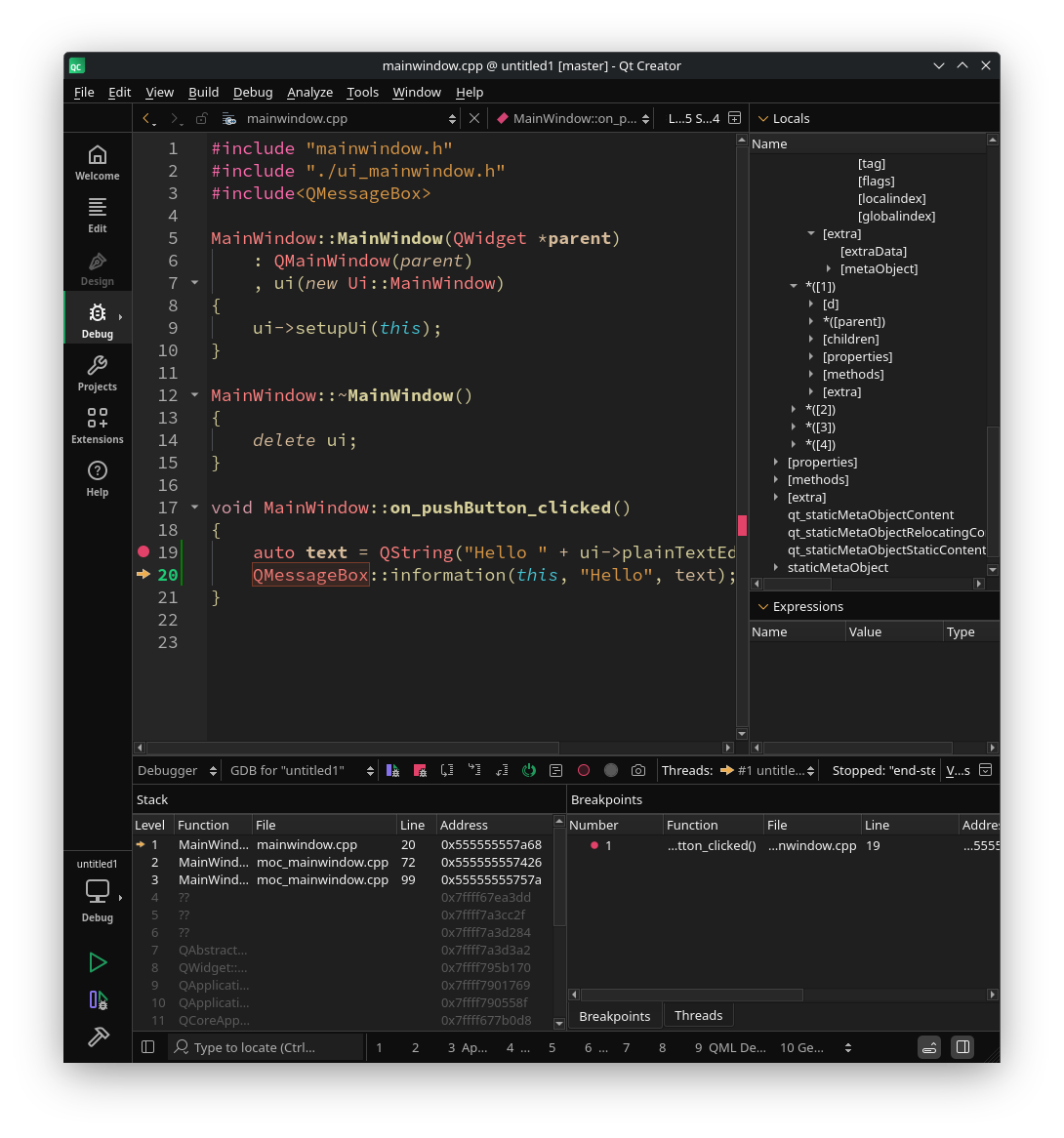Start debugging with the Run-debug icon
The image size is (1064, 1138).
[x=98, y=1000]
